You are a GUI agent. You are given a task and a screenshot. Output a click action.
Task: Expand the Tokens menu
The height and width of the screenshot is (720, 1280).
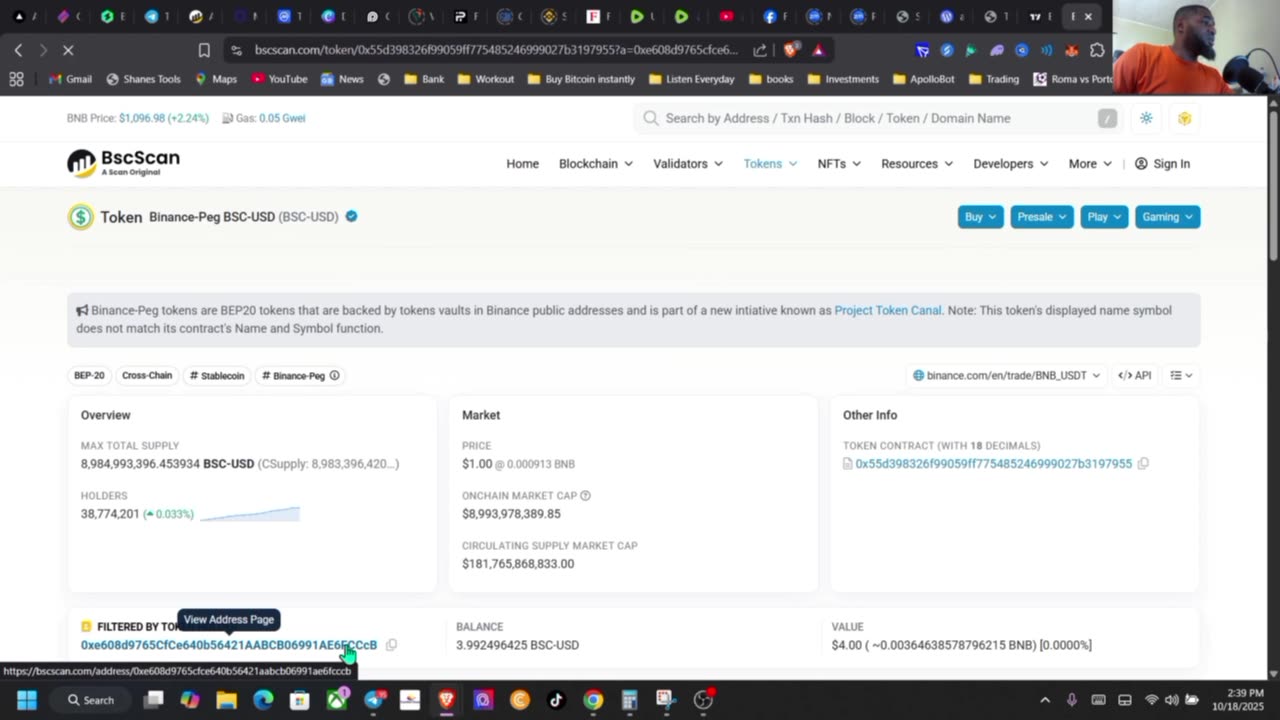point(770,164)
